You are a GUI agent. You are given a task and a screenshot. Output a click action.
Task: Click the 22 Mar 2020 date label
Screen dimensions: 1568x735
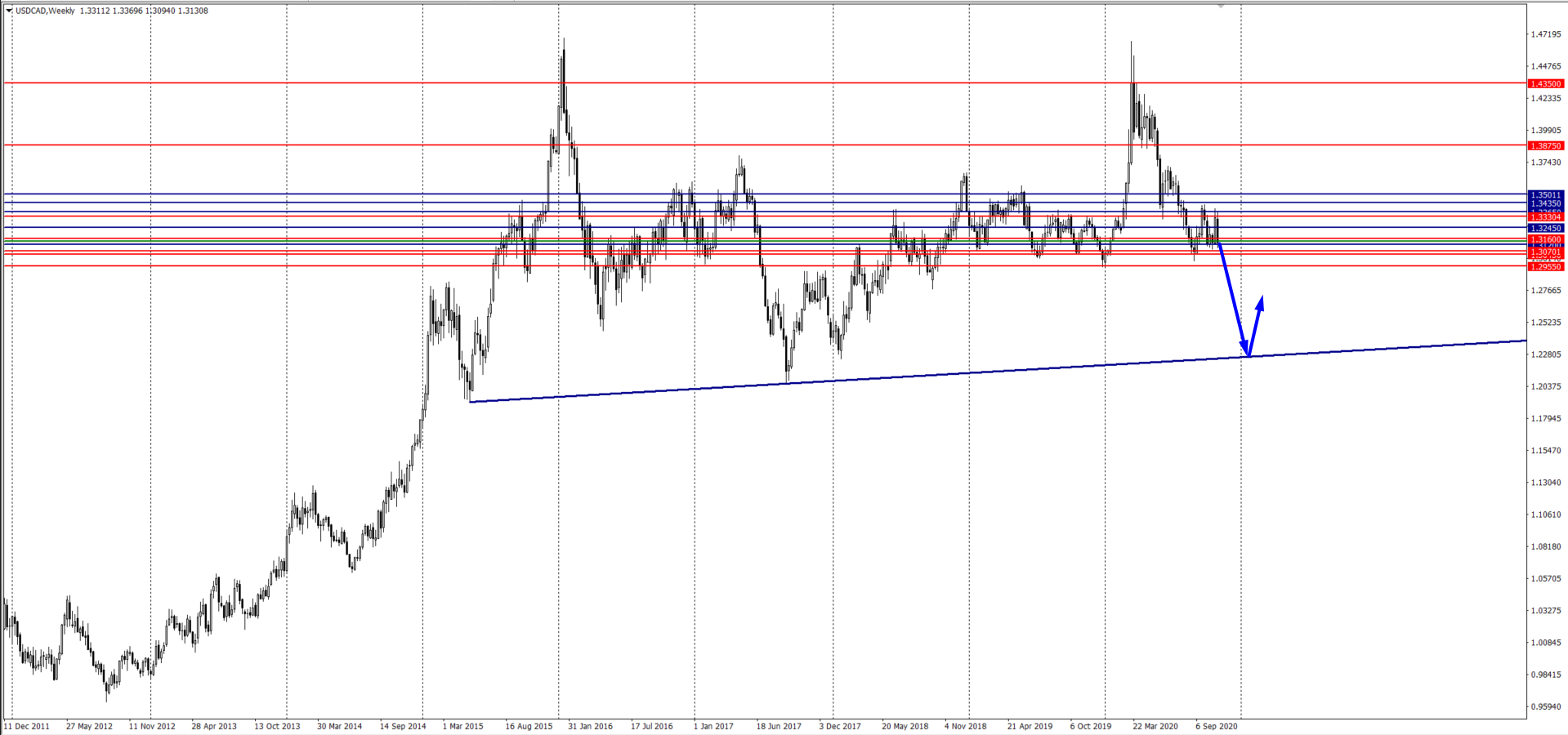click(1155, 726)
